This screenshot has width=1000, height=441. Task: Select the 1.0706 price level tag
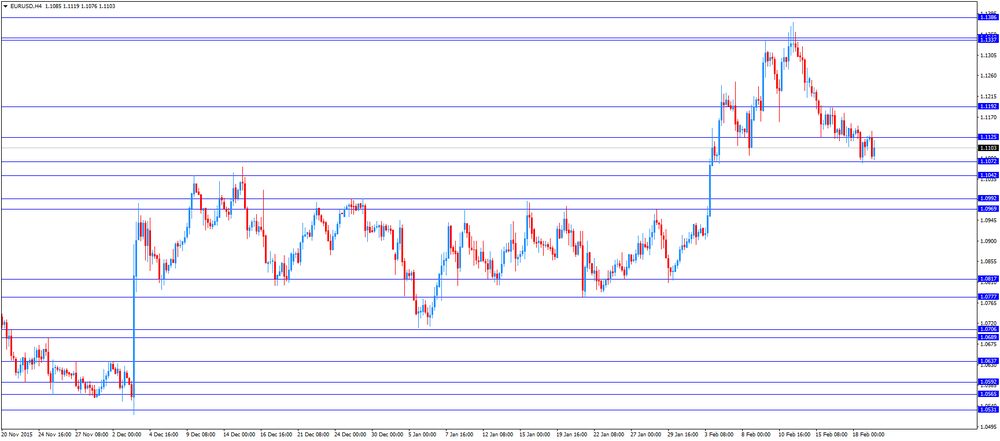coord(987,329)
